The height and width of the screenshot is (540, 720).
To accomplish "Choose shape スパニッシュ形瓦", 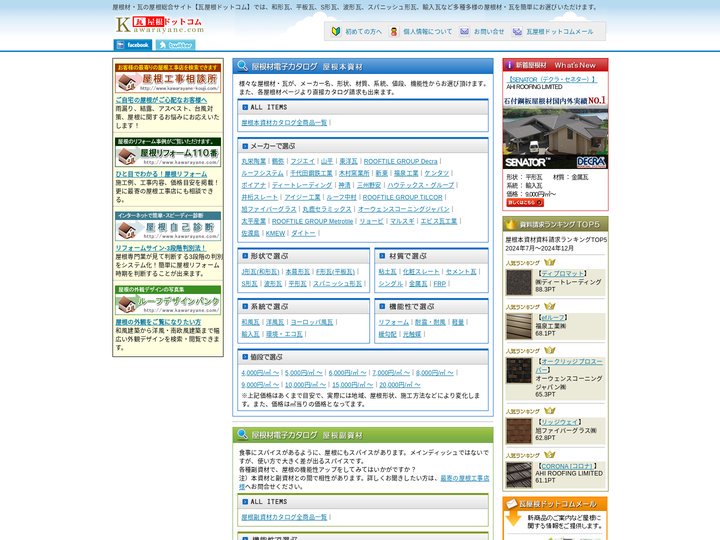I will [x=338, y=284].
